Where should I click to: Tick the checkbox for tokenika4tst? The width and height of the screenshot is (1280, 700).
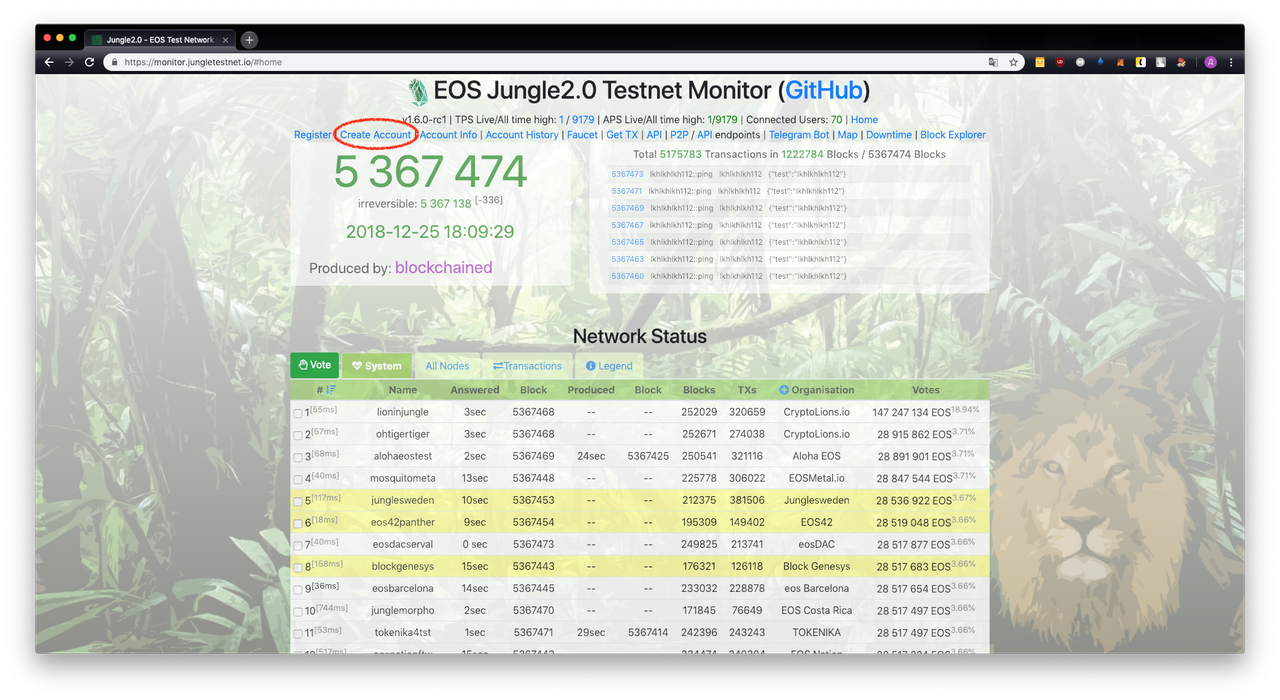pyautogui.click(x=298, y=633)
